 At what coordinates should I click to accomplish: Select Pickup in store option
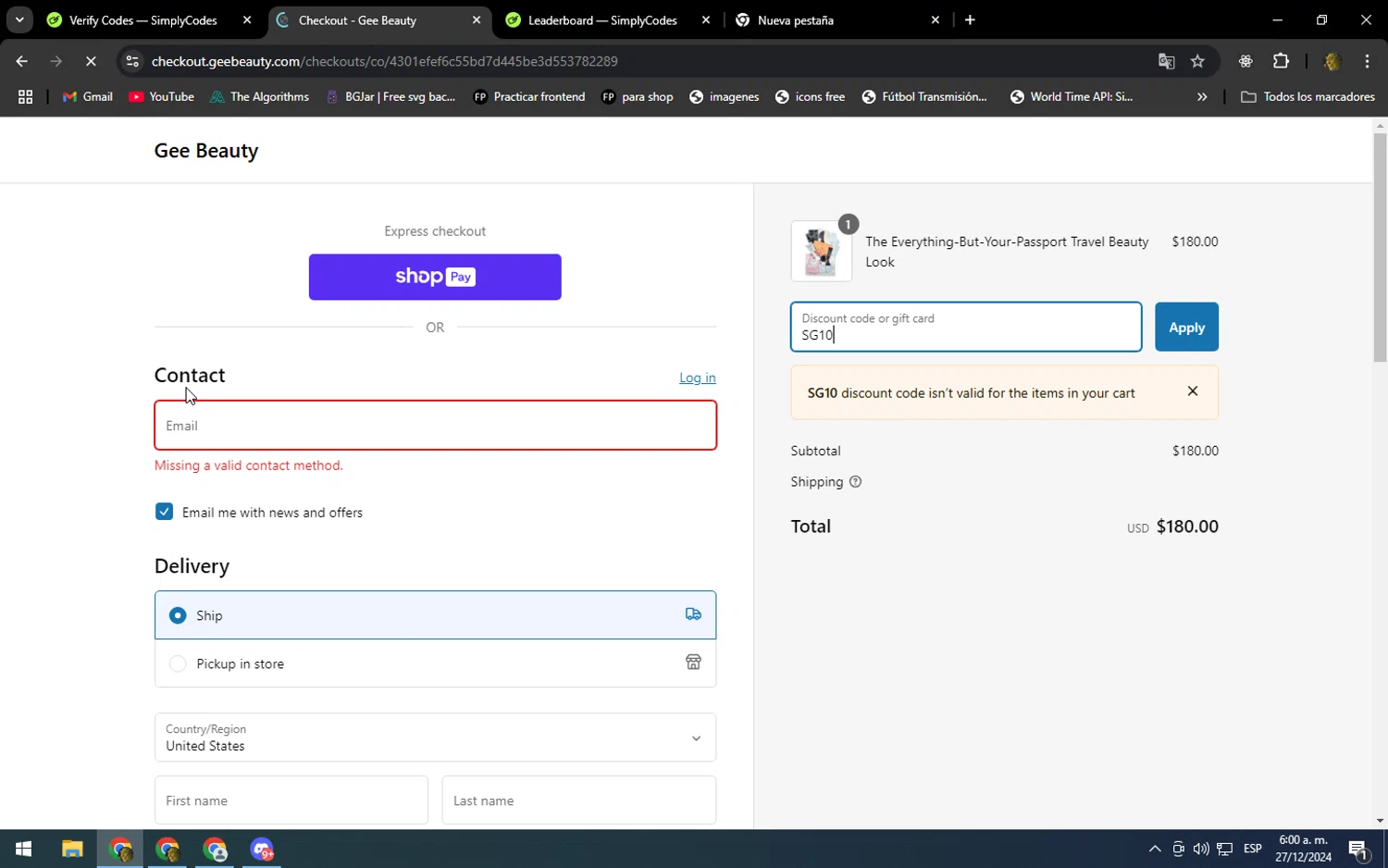435,663
